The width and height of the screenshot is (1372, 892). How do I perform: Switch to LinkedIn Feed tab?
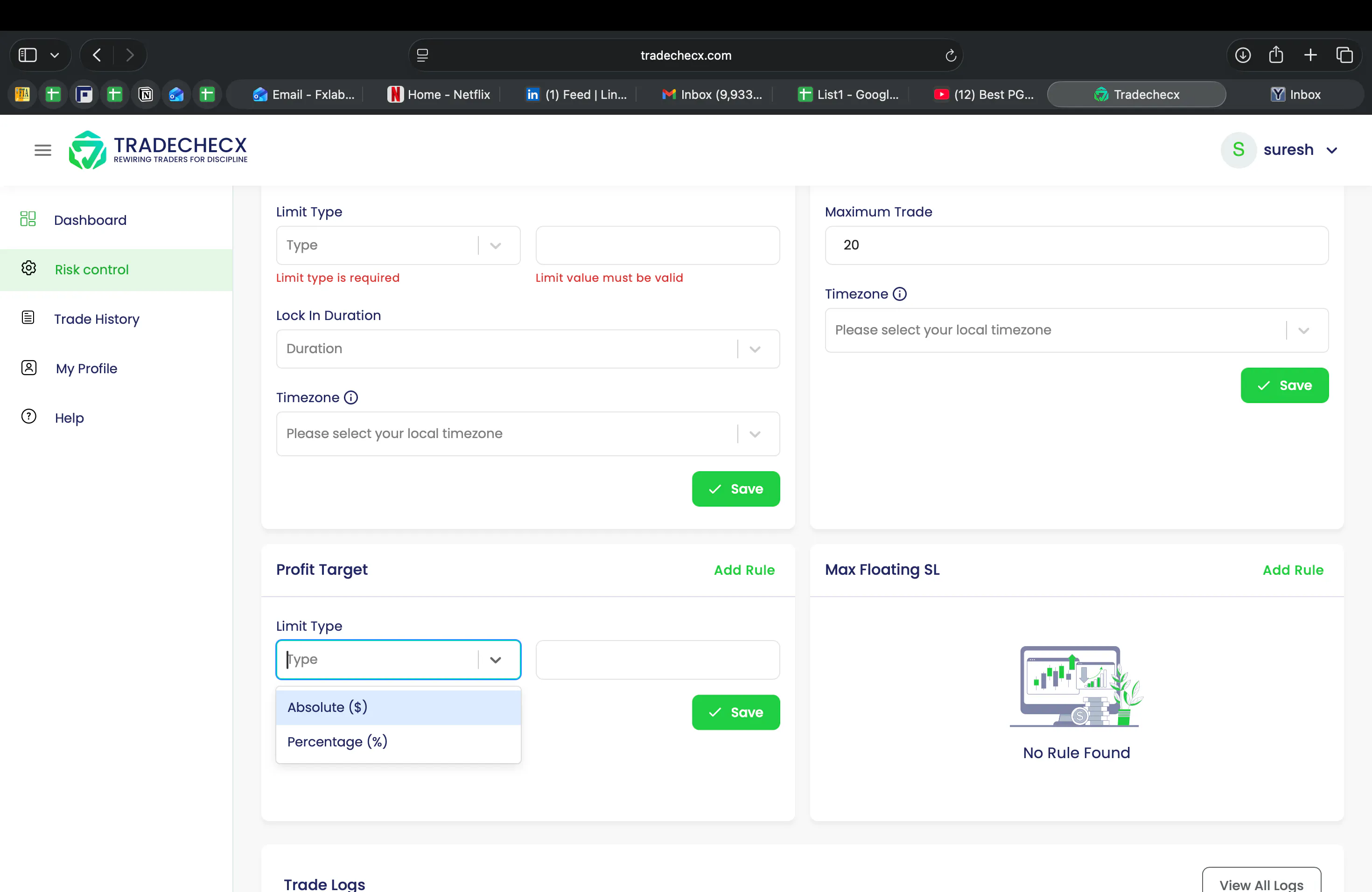pyautogui.click(x=576, y=95)
